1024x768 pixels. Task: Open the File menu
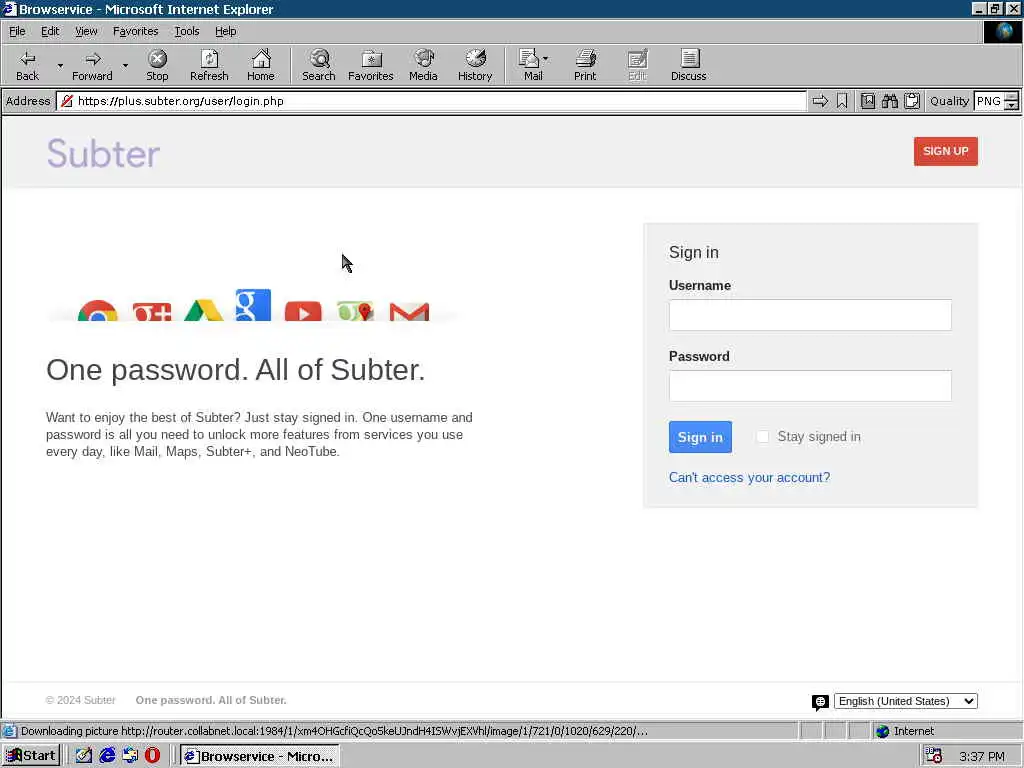(17, 31)
